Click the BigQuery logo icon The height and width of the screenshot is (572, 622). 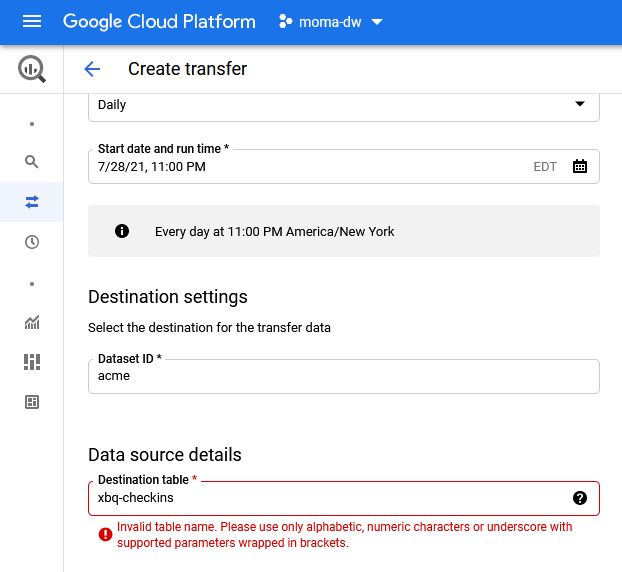pyautogui.click(x=32, y=69)
